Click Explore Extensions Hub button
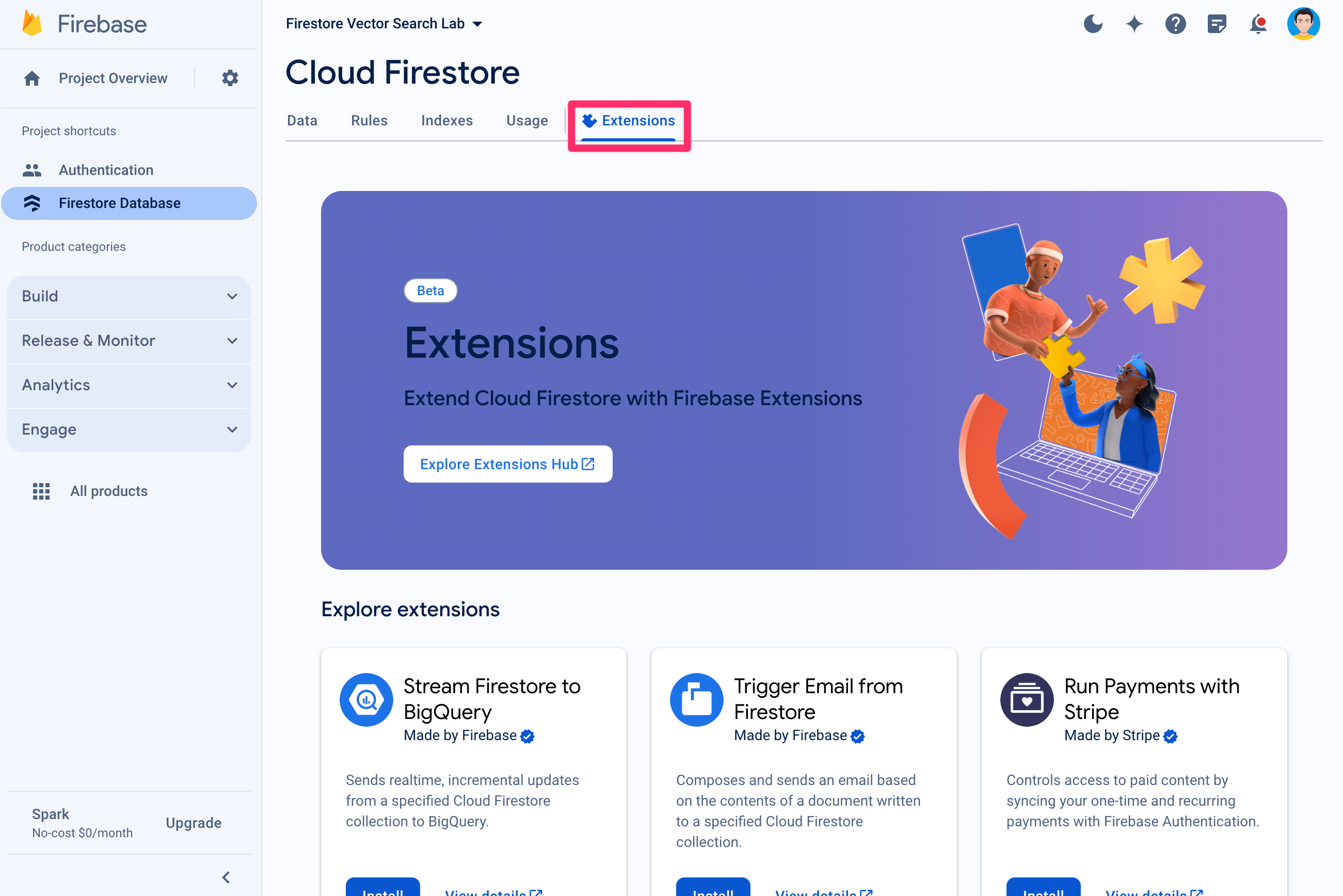The image size is (1343, 896). tap(507, 464)
